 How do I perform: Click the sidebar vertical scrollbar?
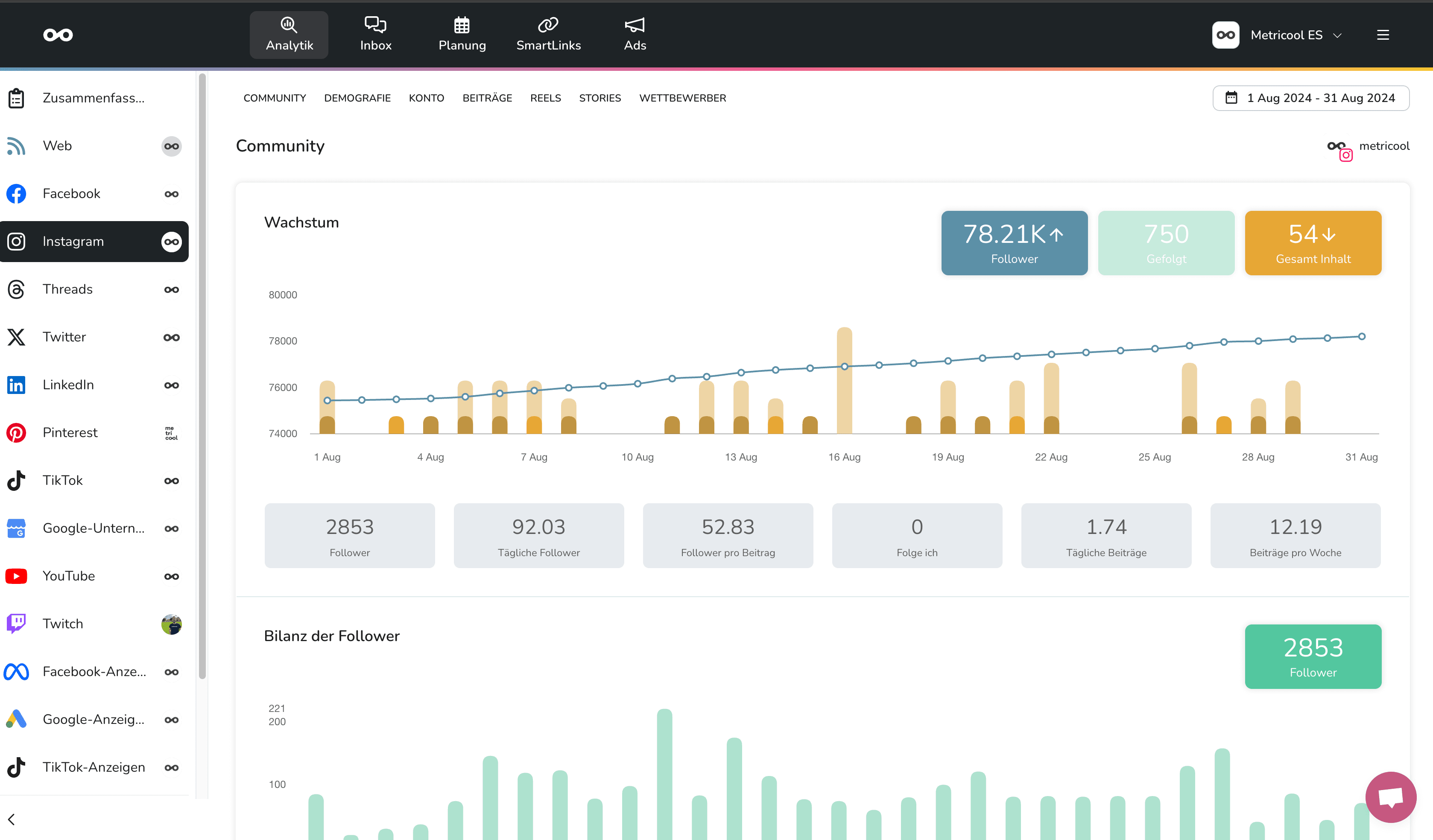202,375
